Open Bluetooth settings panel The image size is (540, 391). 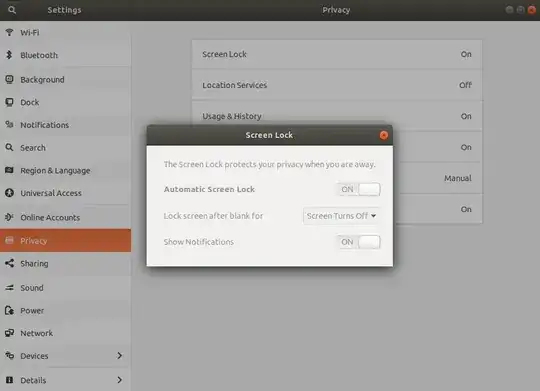65,55
